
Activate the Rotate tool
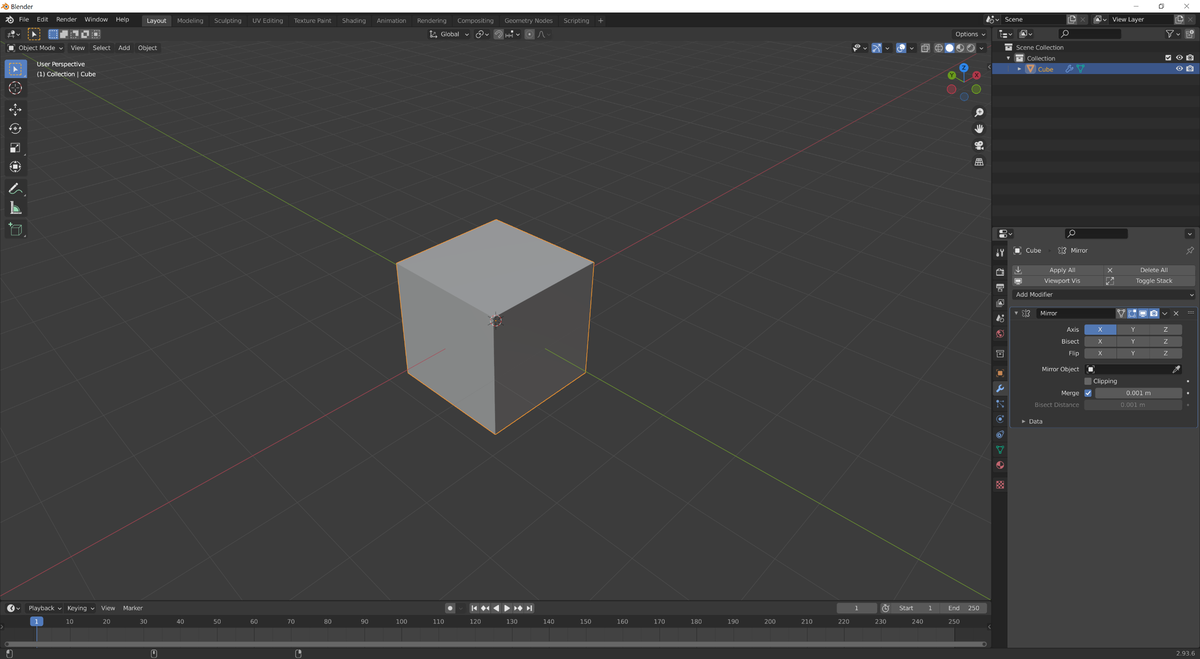15,129
